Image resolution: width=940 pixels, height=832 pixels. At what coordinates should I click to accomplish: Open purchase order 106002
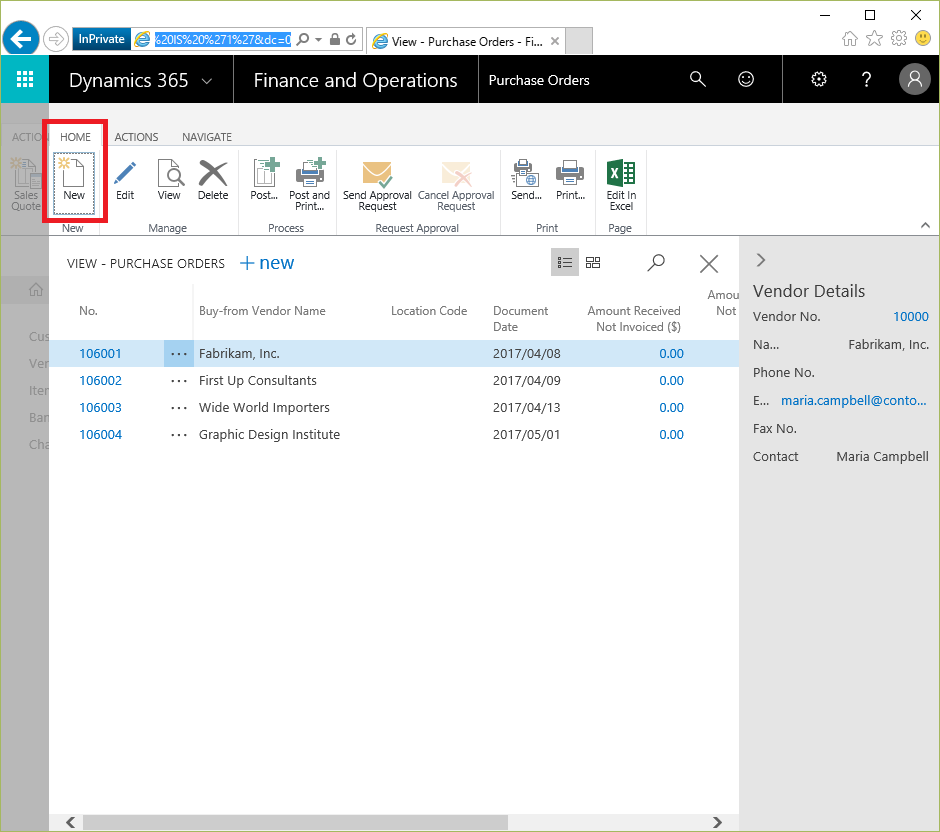pos(100,381)
